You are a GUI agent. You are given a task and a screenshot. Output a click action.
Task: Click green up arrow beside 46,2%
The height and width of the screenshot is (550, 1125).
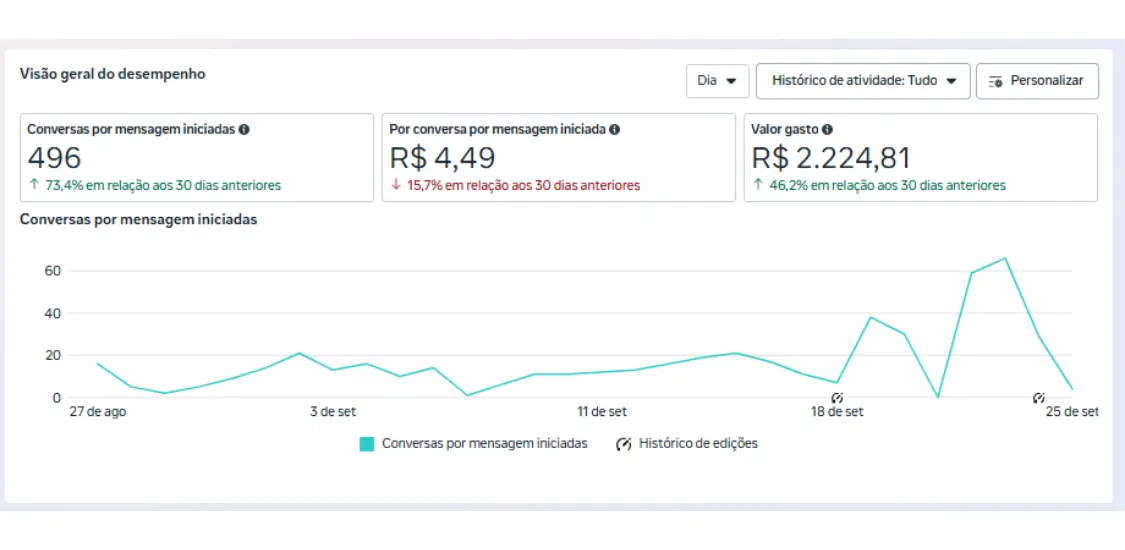(x=757, y=185)
